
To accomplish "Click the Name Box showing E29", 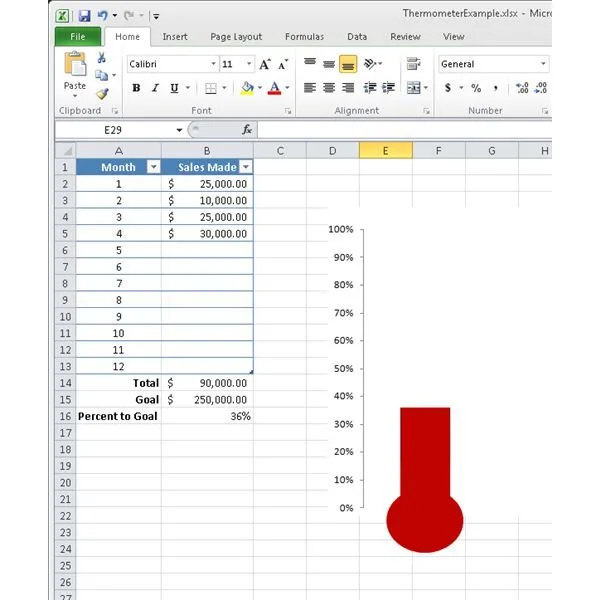I will point(115,130).
